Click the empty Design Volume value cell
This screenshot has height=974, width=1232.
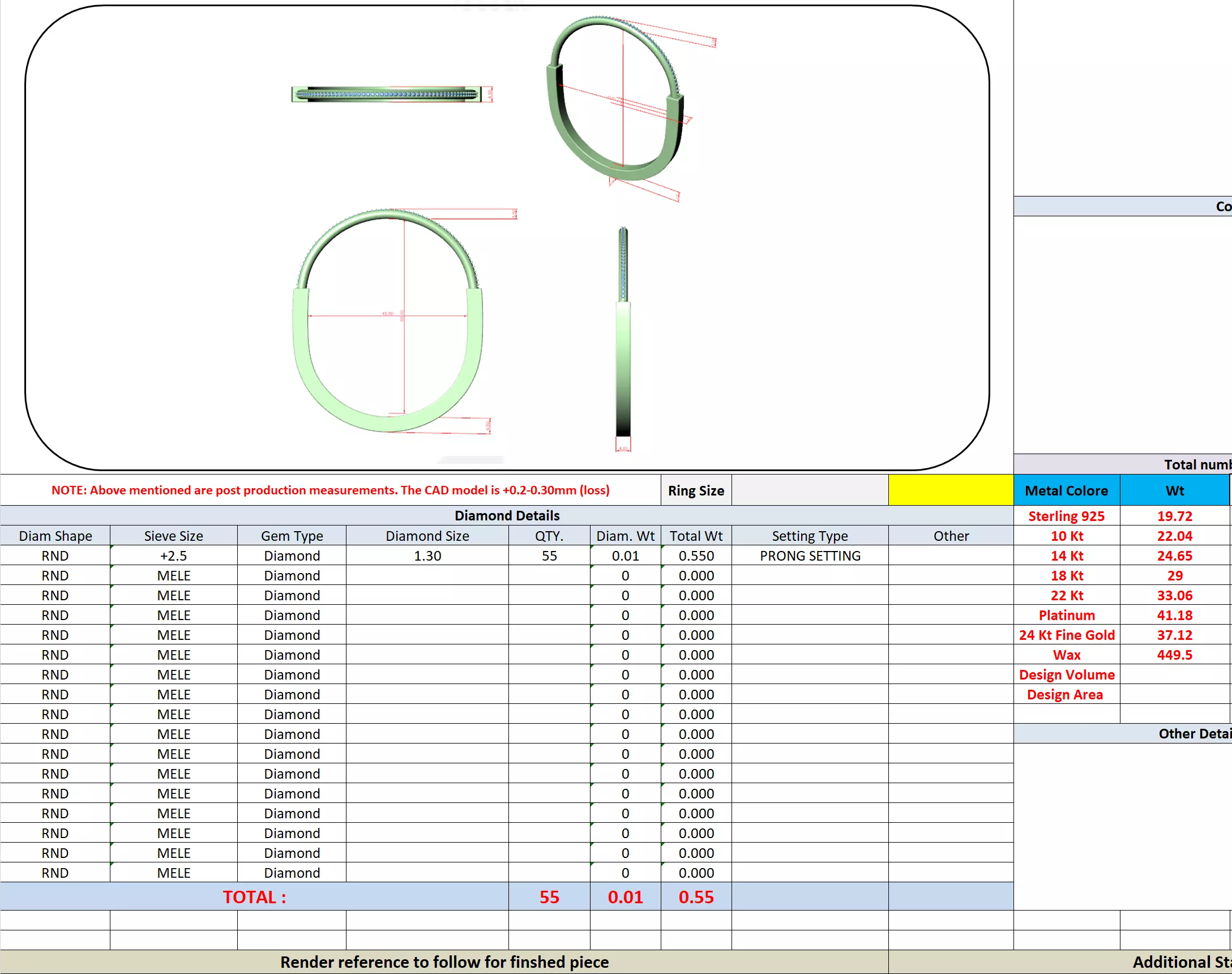[x=1174, y=674]
